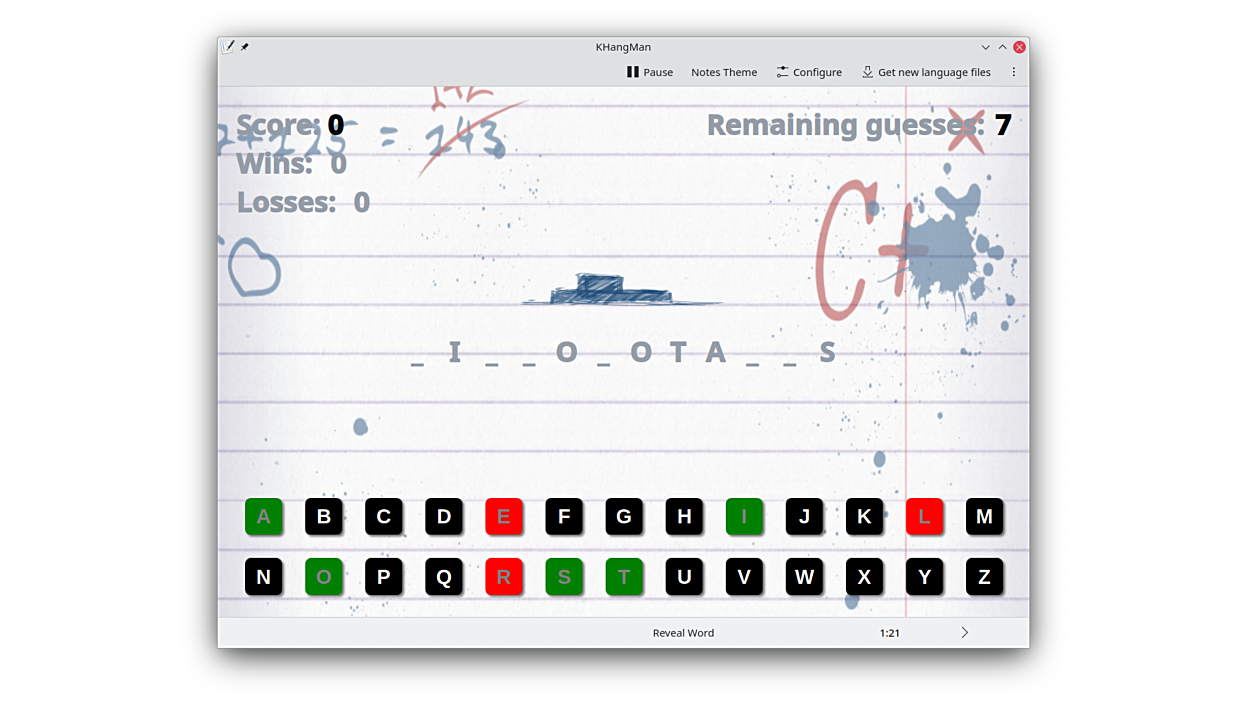The width and height of the screenshot is (1248, 702).
Task: Pause the hangman game
Action: coord(649,72)
